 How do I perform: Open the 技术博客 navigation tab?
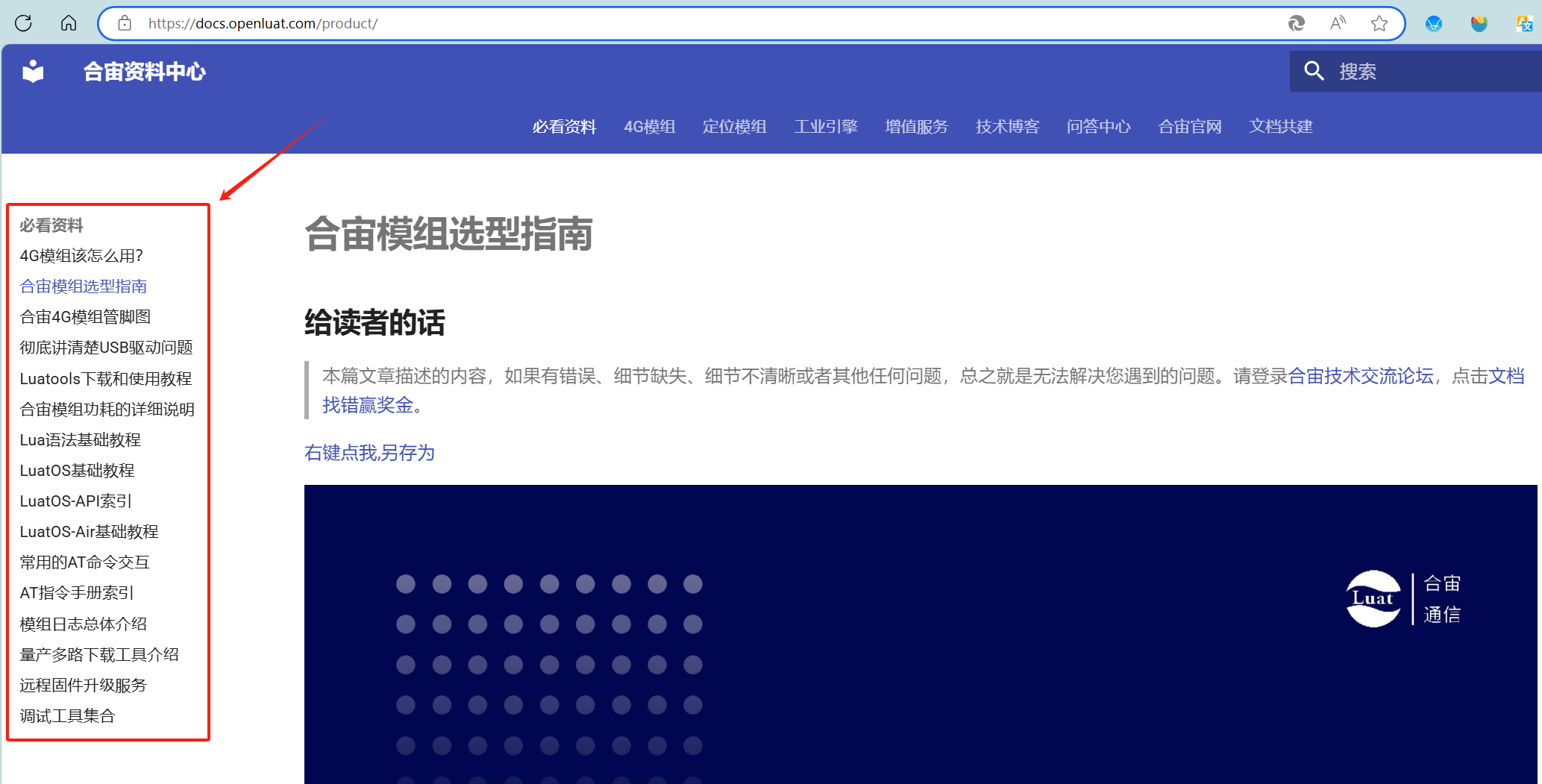(1008, 127)
